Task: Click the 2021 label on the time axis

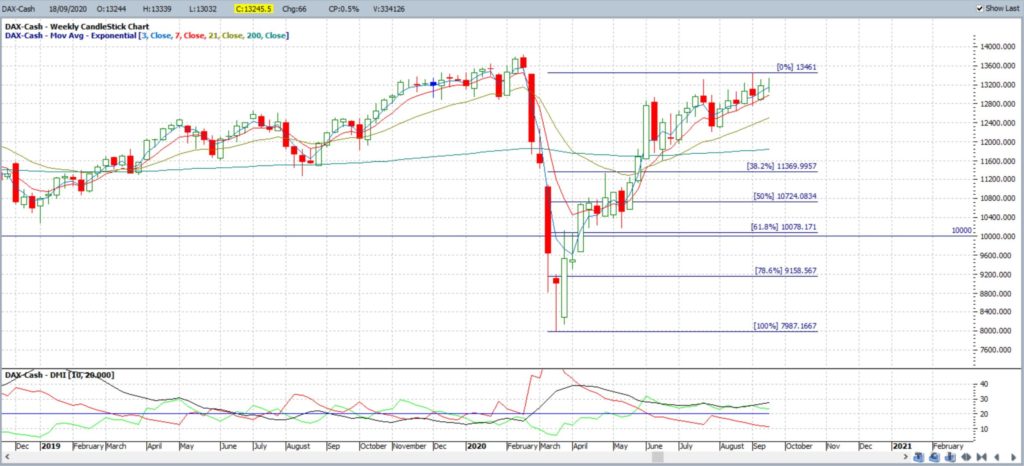Action: click(903, 446)
